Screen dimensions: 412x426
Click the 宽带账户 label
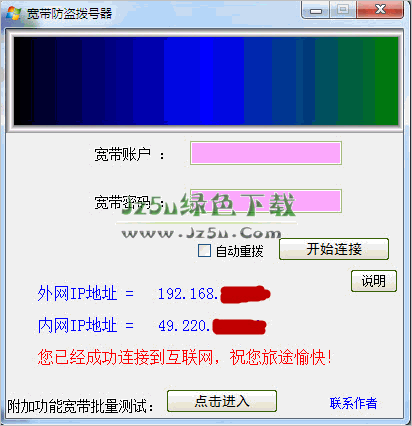pyautogui.click(x=122, y=154)
